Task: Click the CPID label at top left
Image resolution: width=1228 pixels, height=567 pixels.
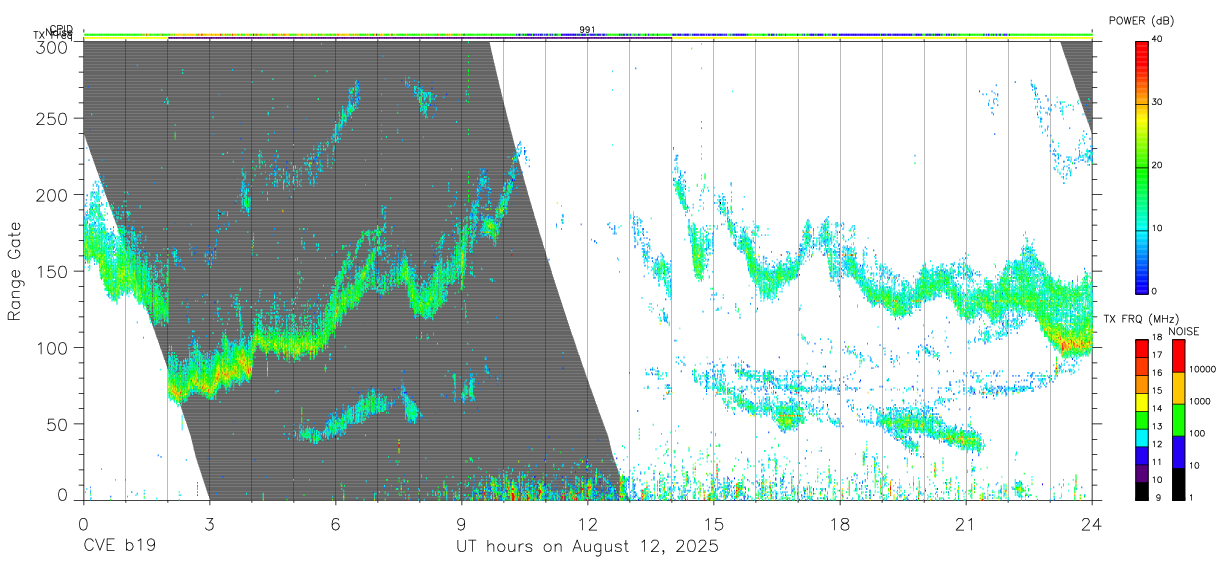Action: 62,29
